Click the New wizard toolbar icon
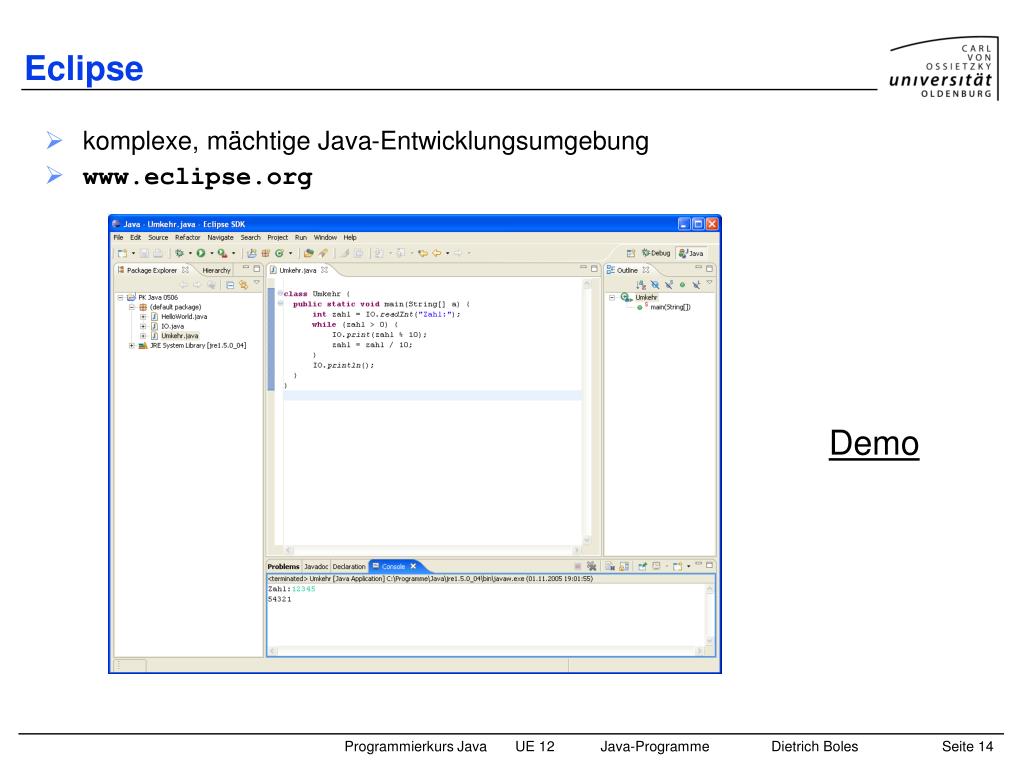This screenshot has width=1024, height=768. pyautogui.click(x=122, y=253)
